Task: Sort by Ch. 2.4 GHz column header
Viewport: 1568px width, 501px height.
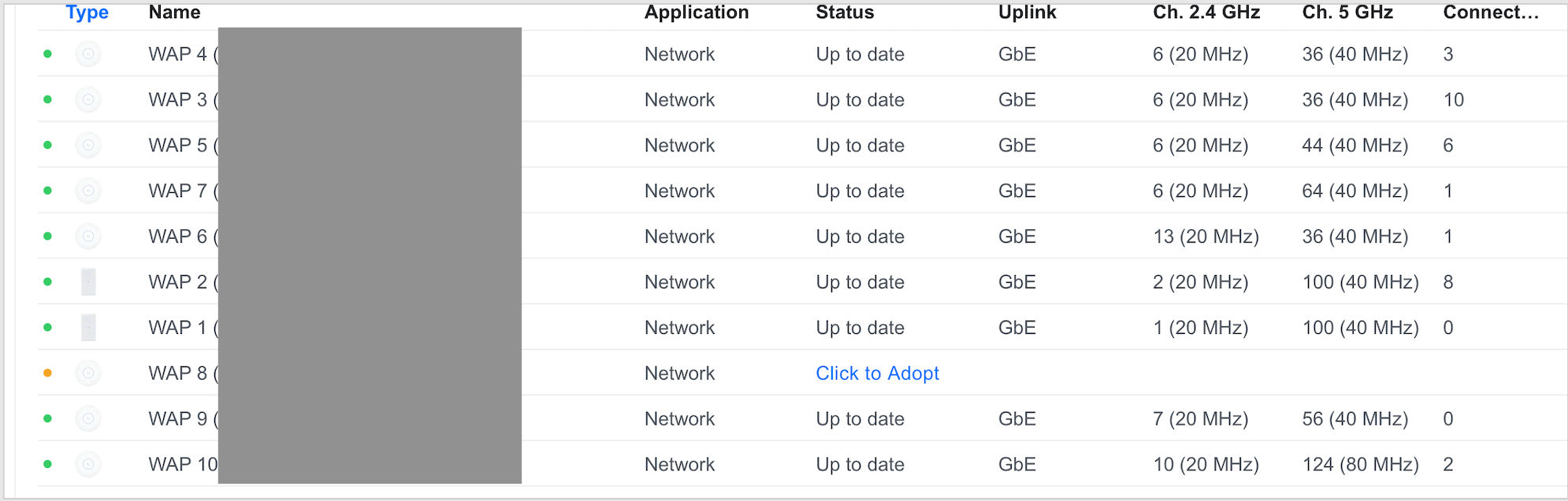Action: (1206, 13)
